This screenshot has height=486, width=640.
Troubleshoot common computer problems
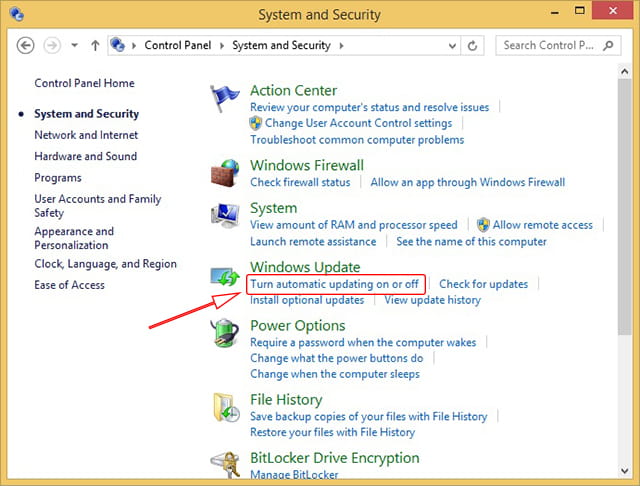click(x=357, y=140)
